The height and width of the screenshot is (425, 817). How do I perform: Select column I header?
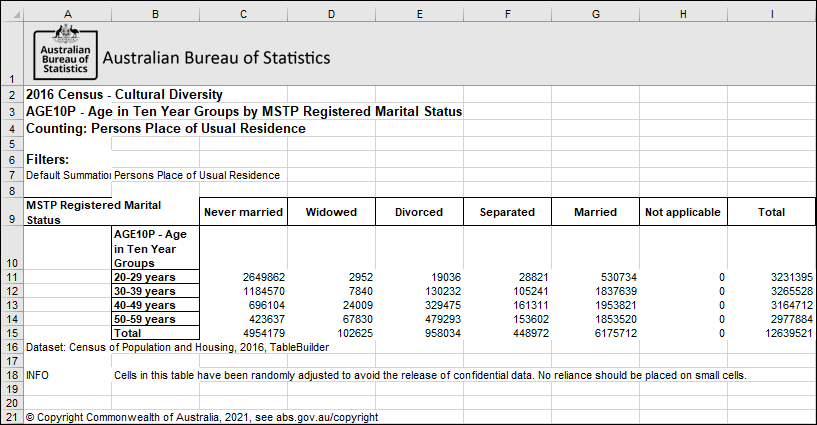(x=772, y=15)
